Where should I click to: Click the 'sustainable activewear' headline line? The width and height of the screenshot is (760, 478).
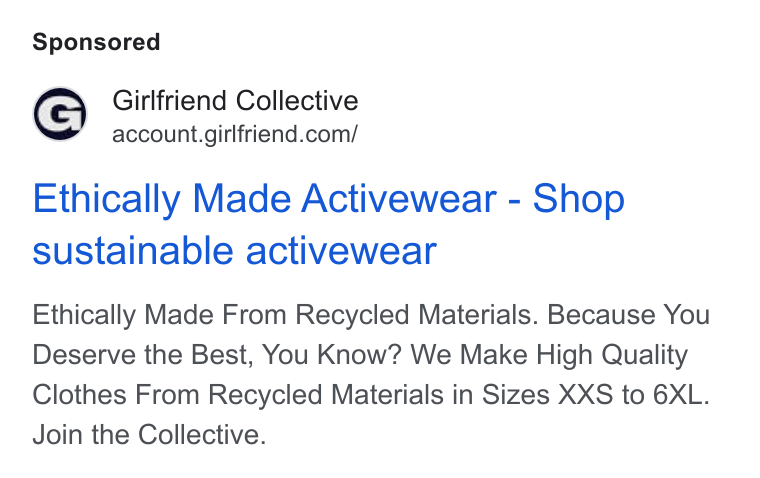(235, 251)
